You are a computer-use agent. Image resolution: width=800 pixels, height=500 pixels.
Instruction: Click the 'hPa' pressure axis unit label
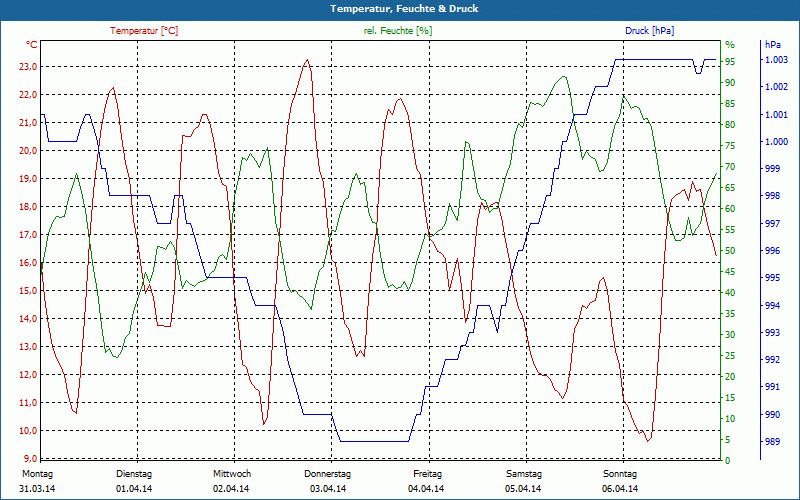(x=773, y=45)
